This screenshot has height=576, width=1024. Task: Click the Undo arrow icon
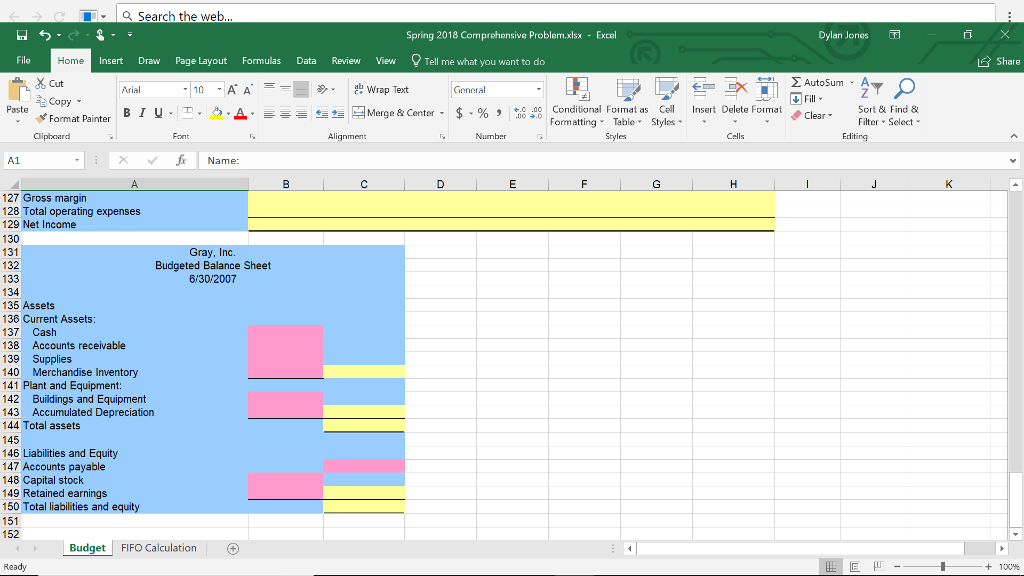pos(44,35)
